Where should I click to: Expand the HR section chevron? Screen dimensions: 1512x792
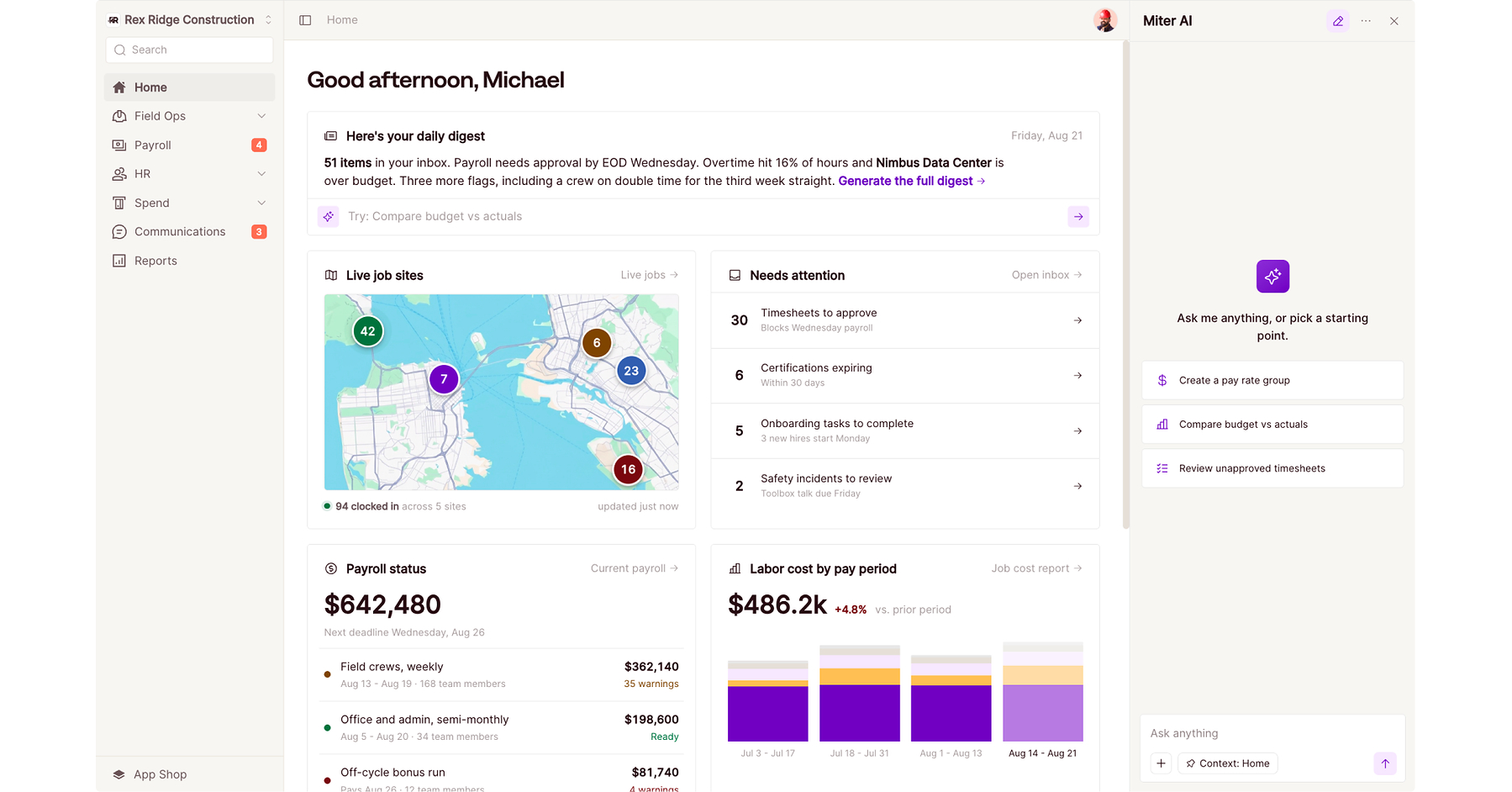click(261, 174)
